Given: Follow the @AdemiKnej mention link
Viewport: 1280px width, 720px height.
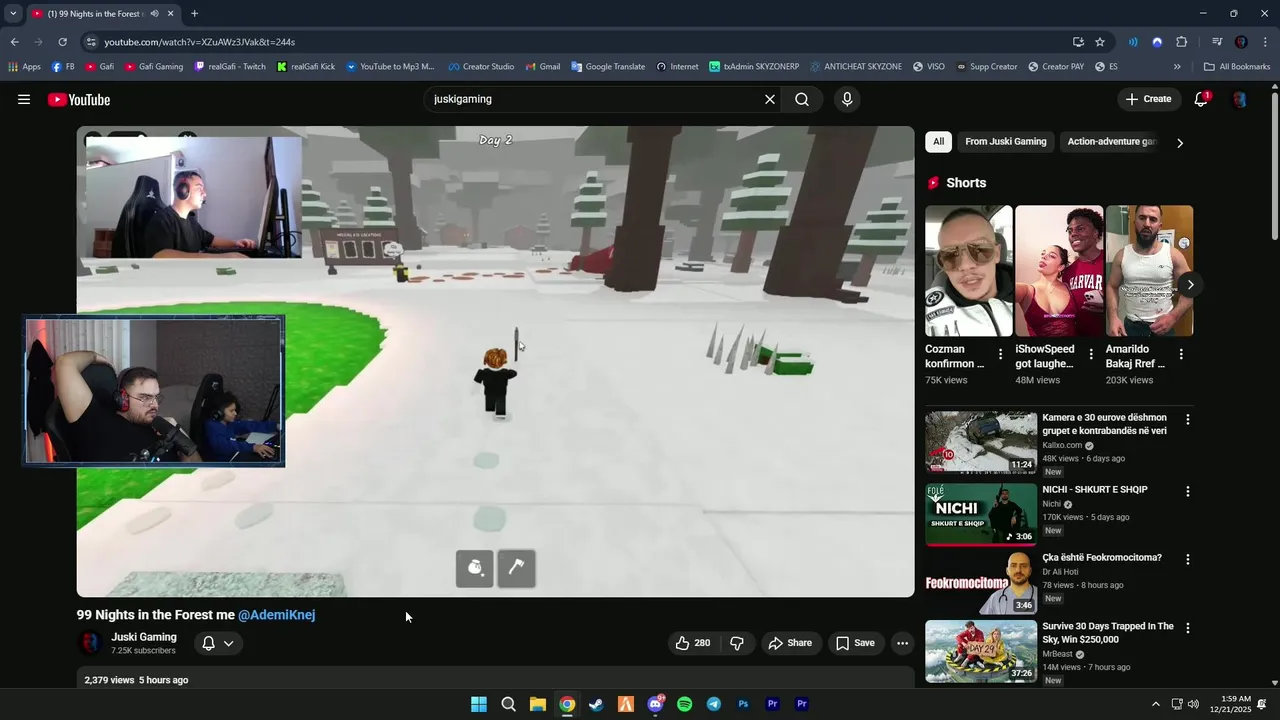Looking at the screenshot, I should click(x=277, y=615).
